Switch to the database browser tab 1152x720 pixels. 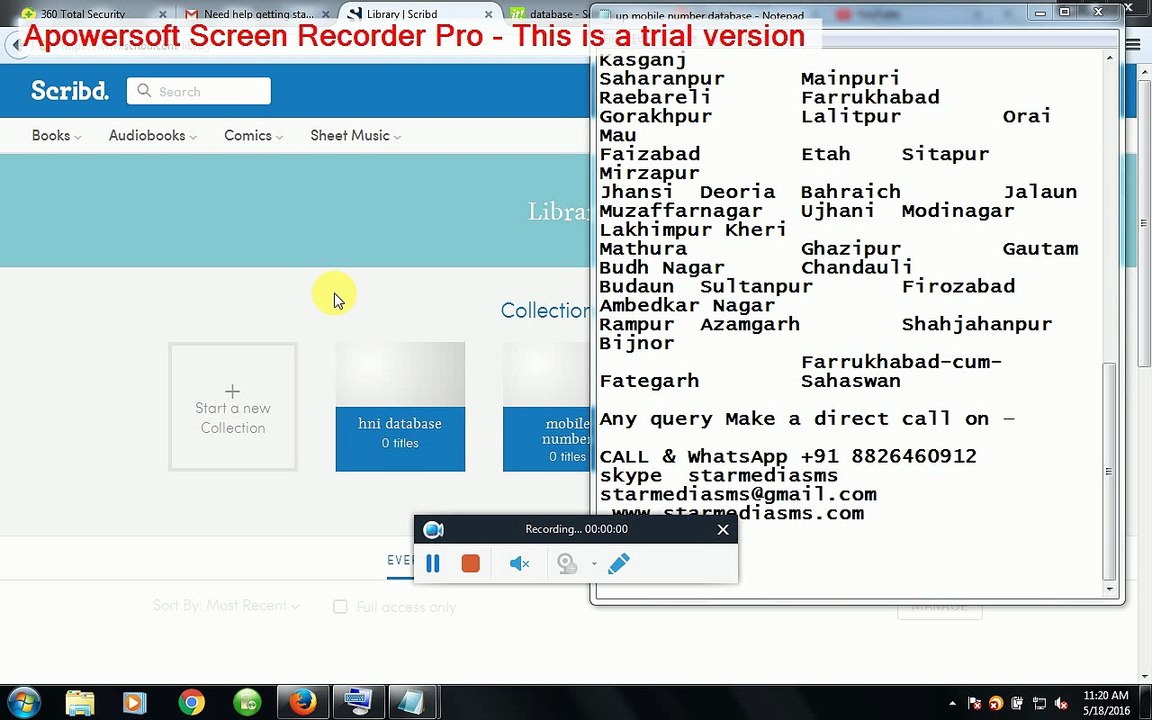[551, 14]
